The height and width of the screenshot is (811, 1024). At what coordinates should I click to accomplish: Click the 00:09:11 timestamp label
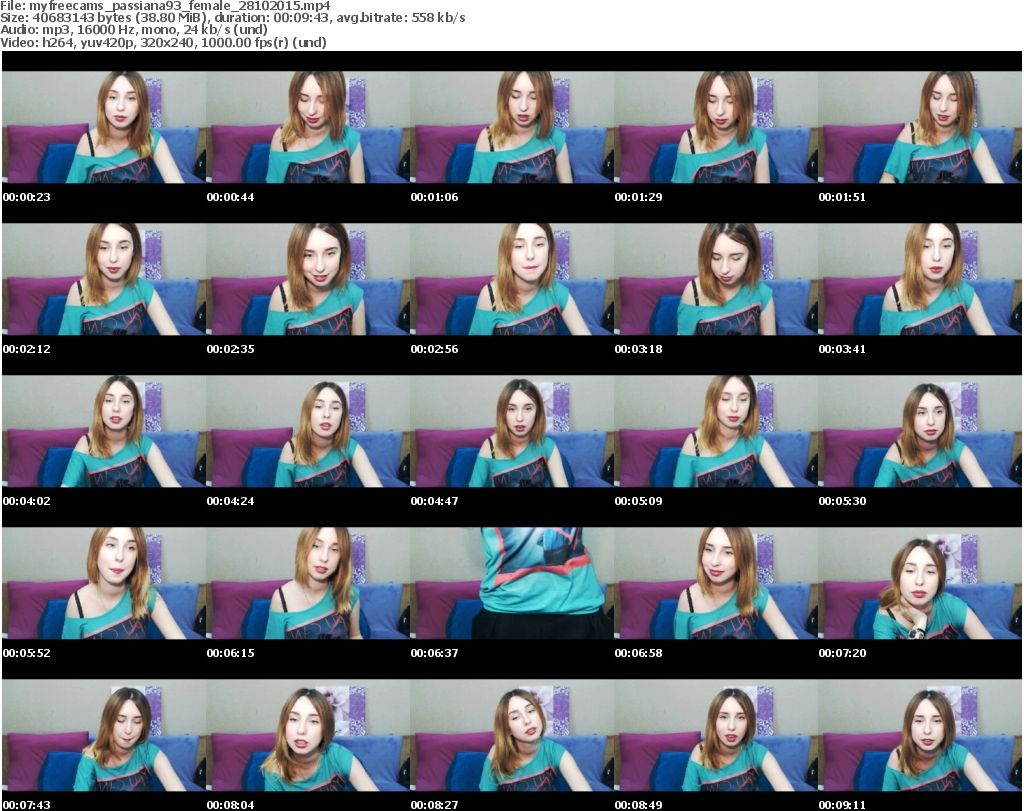[x=842, y=805]
